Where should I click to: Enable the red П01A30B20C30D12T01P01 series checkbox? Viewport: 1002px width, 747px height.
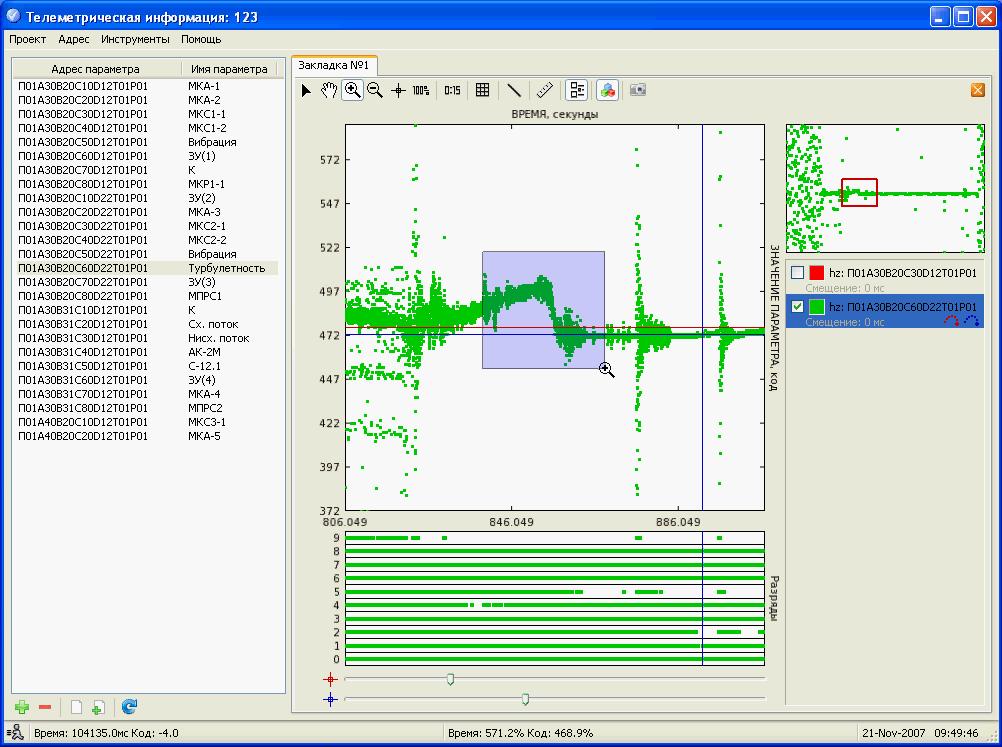(797, 273)
